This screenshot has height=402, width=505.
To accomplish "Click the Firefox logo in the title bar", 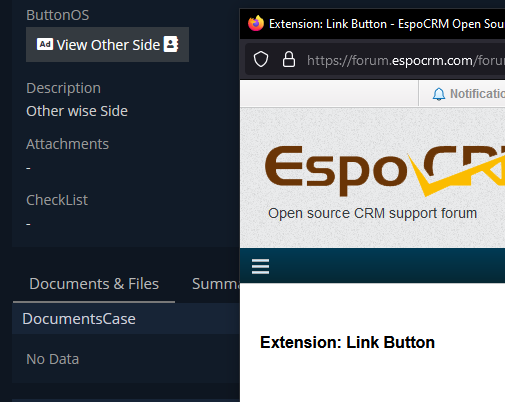I will [x=256, y=23].
